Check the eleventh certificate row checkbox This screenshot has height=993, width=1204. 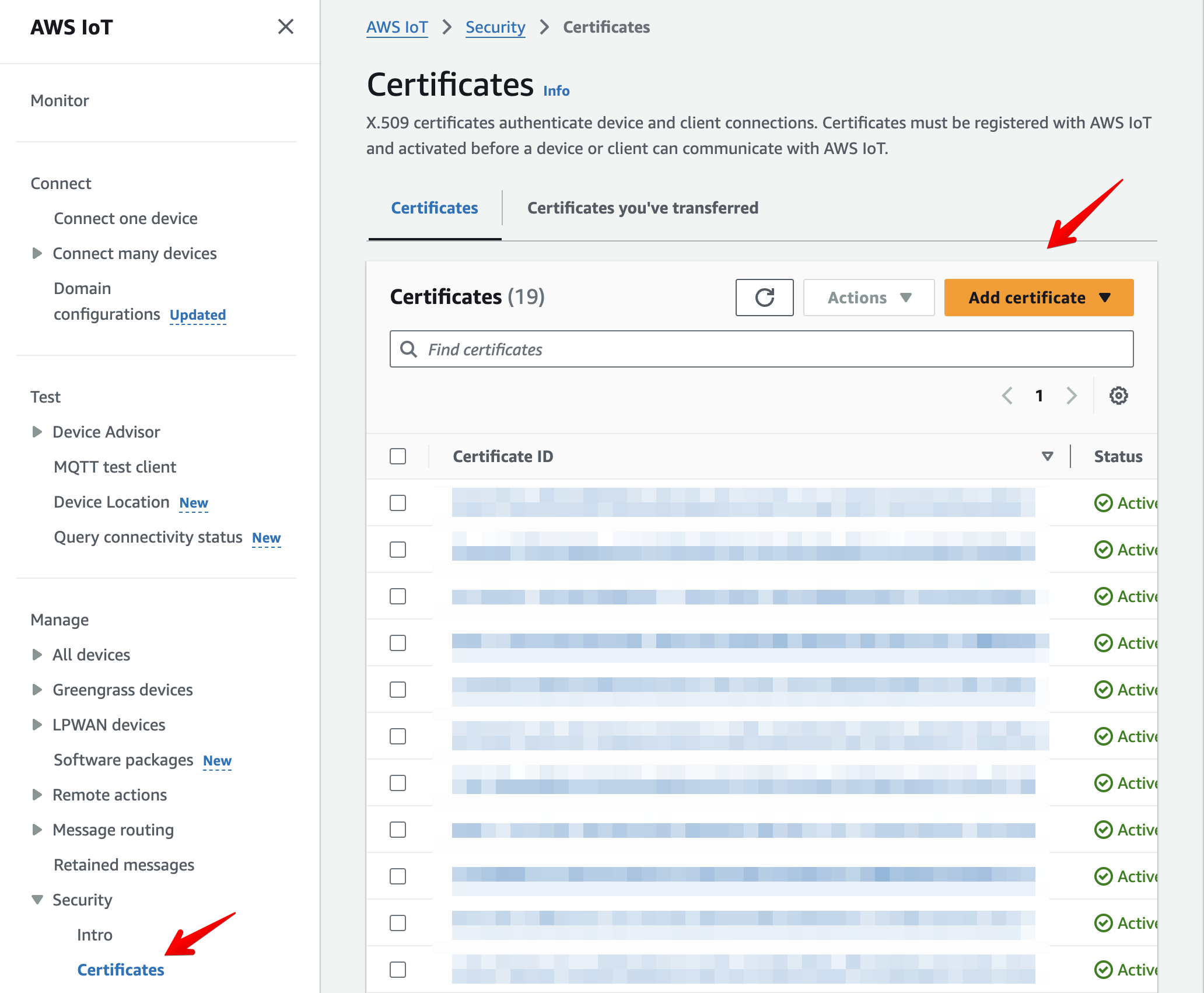point(398,970)
